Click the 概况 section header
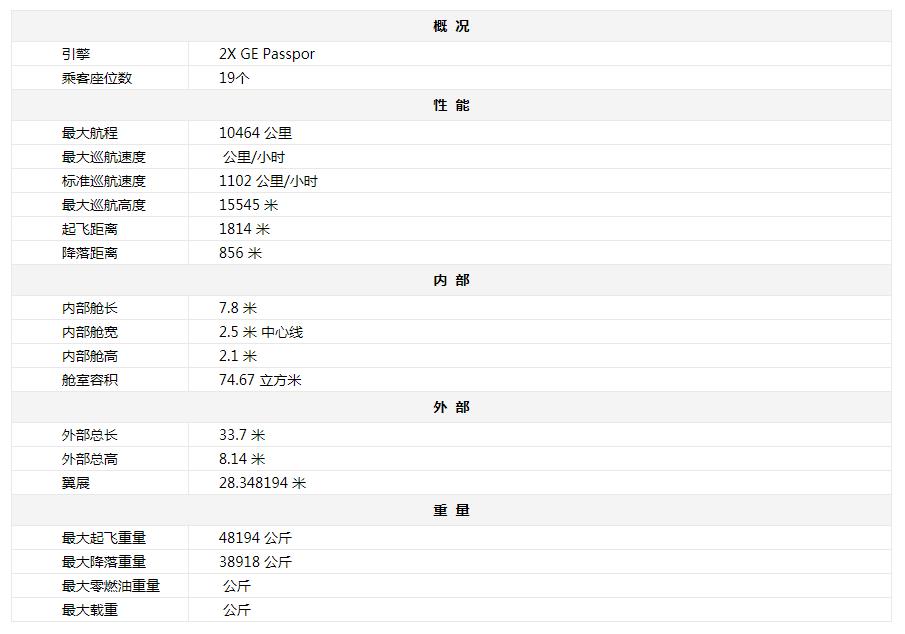Viewport: 905px width, 634px height. [x=451, y=26]
